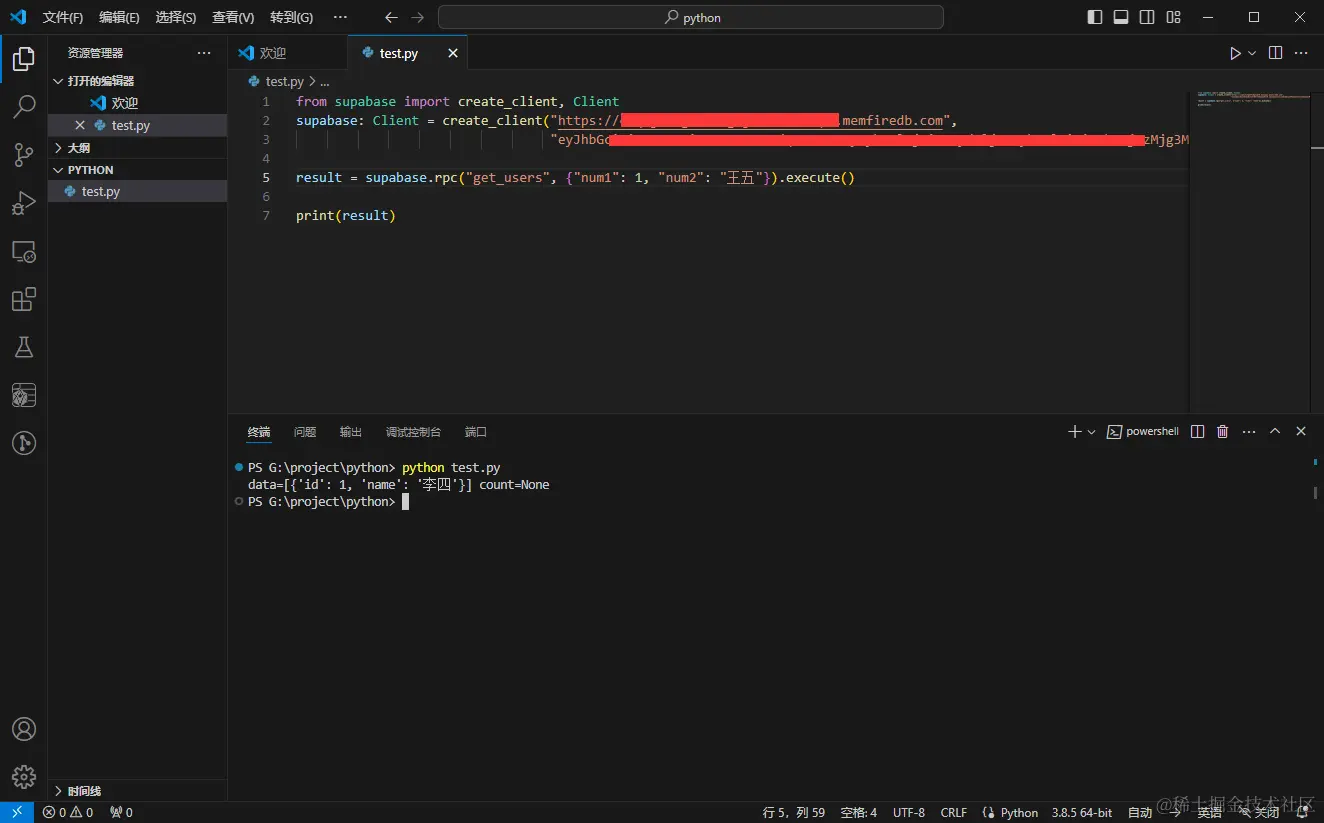Expand the 时间线 timeline section

pyautogui.click(x=138, y=790)
